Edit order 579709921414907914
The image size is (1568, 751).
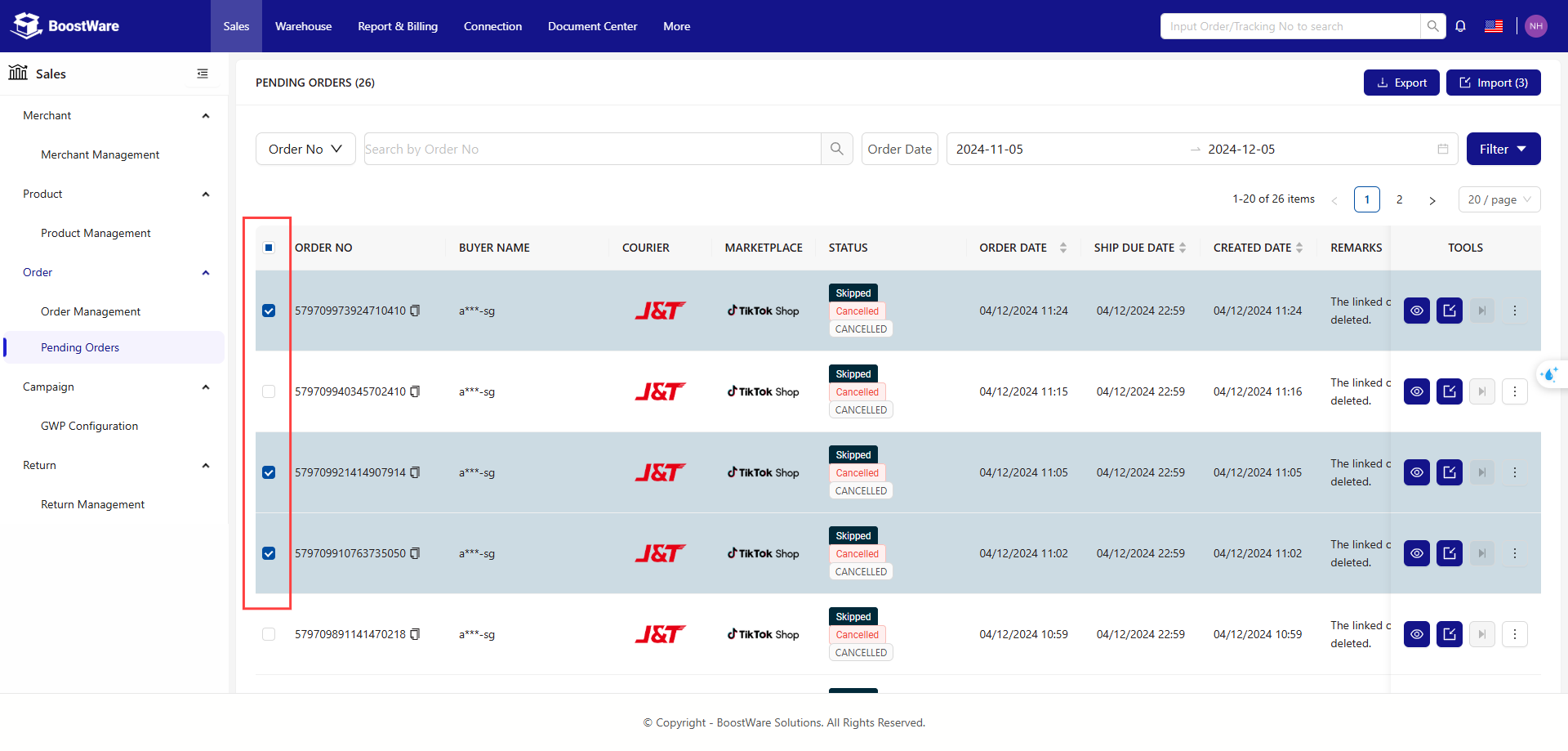[1450, 472]
